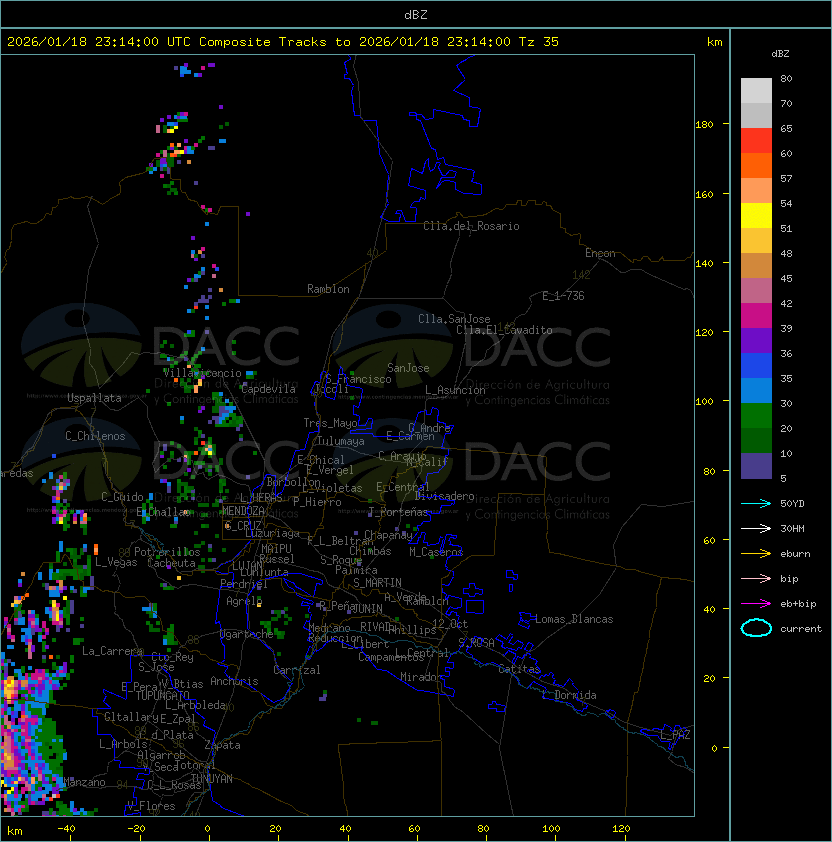Image resolution: width=832 pixels, height=842 pixels.
Task: Click the '-40' tick on bottom axis
Action: 66,829
